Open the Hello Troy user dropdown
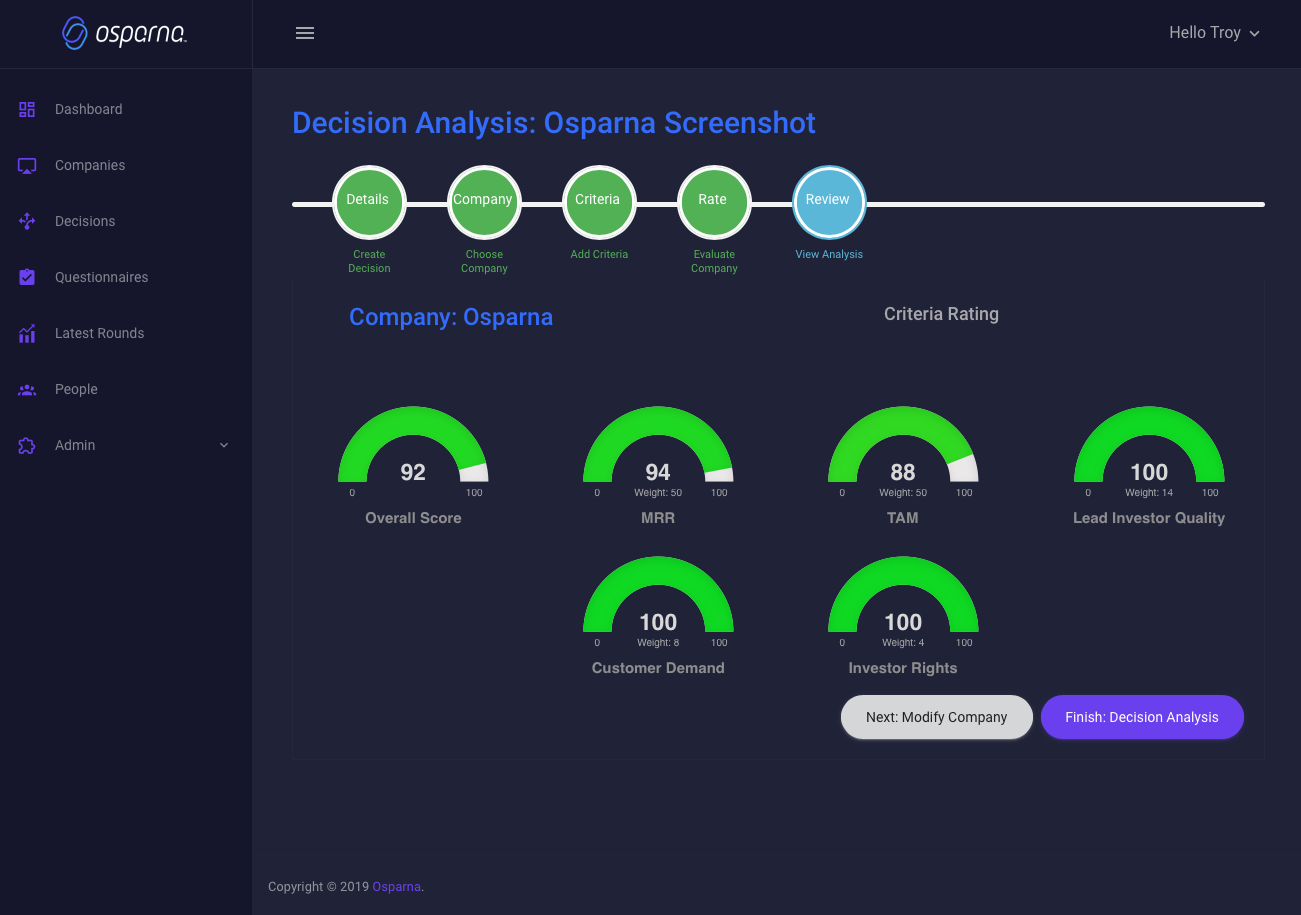This screenshot has width=1301, height=915. coord(1214,33)
